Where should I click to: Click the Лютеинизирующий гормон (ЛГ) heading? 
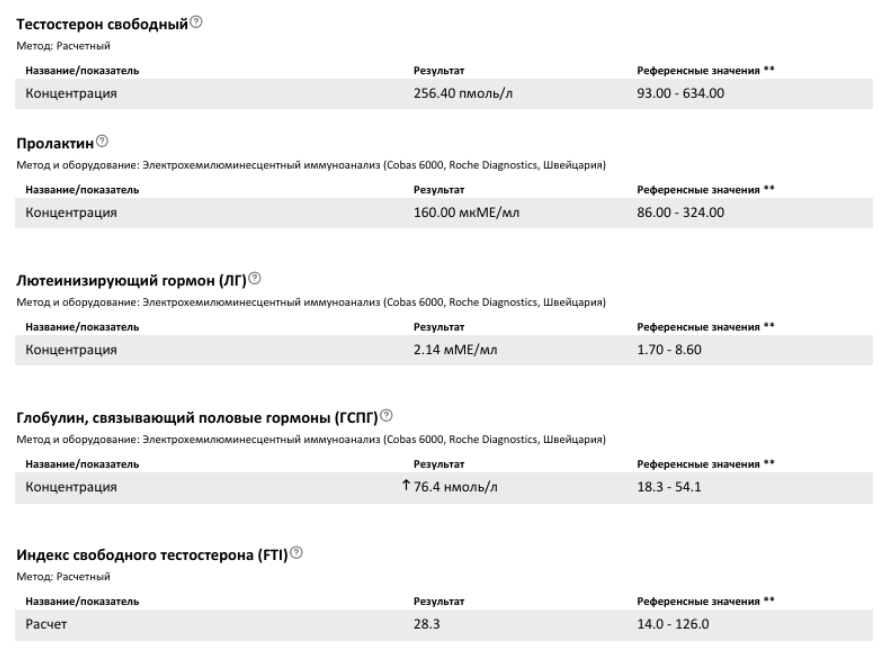click(x=132, y=278)
